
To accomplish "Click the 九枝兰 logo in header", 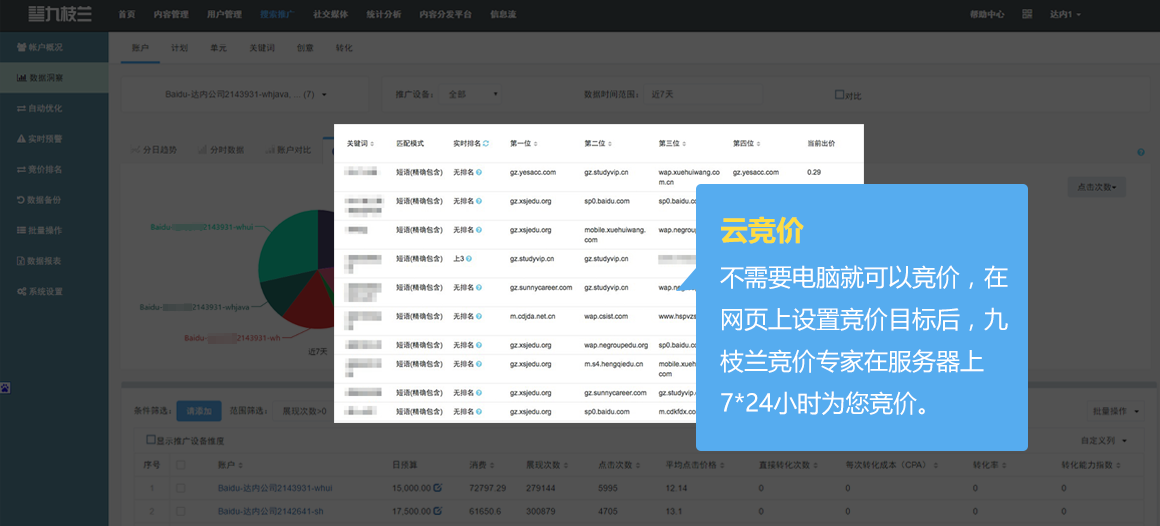I will (60, 14).
